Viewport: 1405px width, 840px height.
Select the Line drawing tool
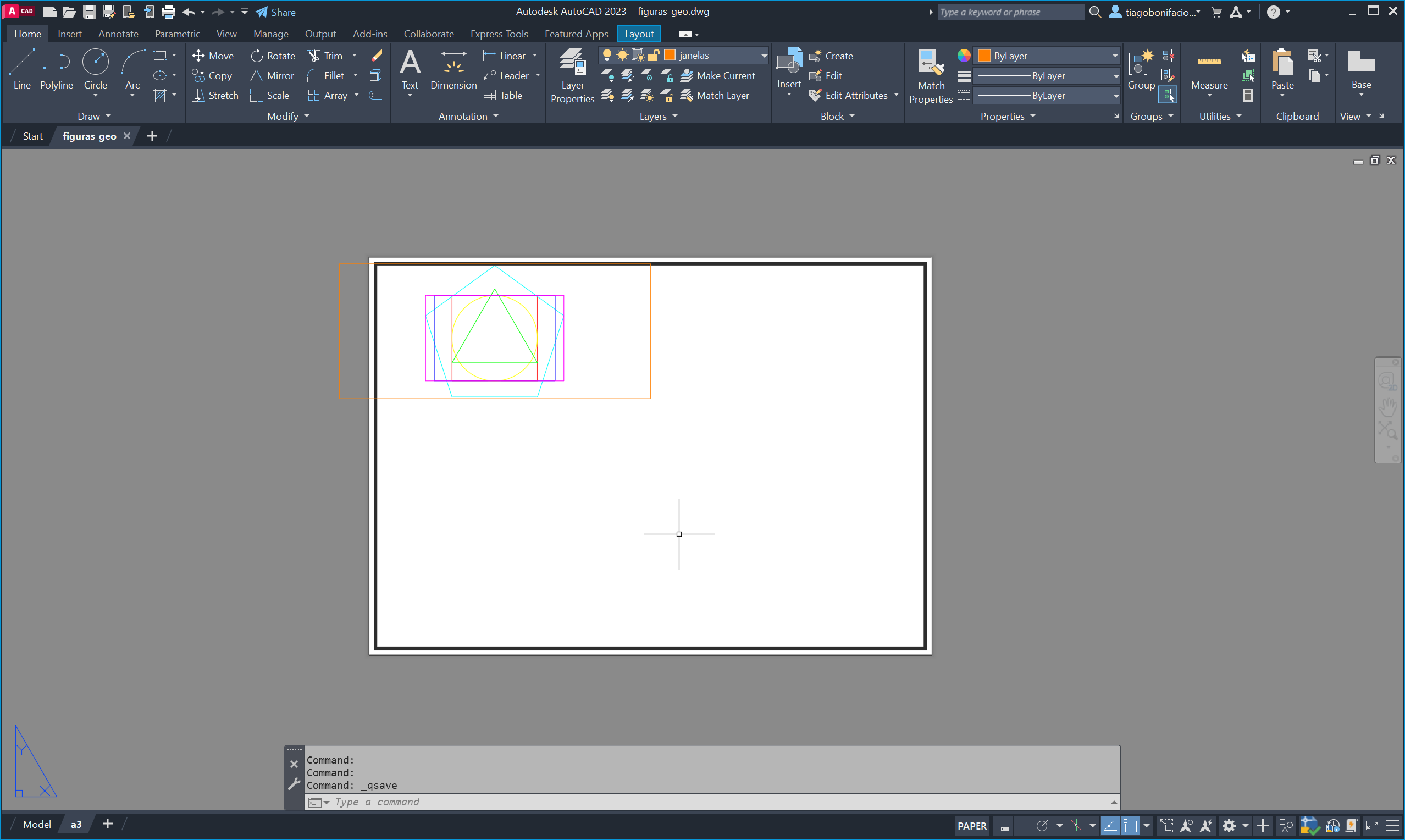pyautogui.click(x=21, y=69)
